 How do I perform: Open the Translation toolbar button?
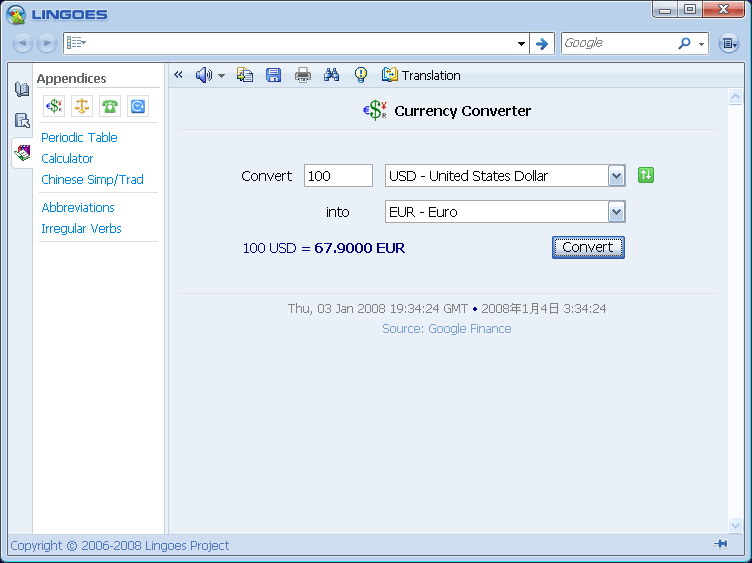click(421, 75)
